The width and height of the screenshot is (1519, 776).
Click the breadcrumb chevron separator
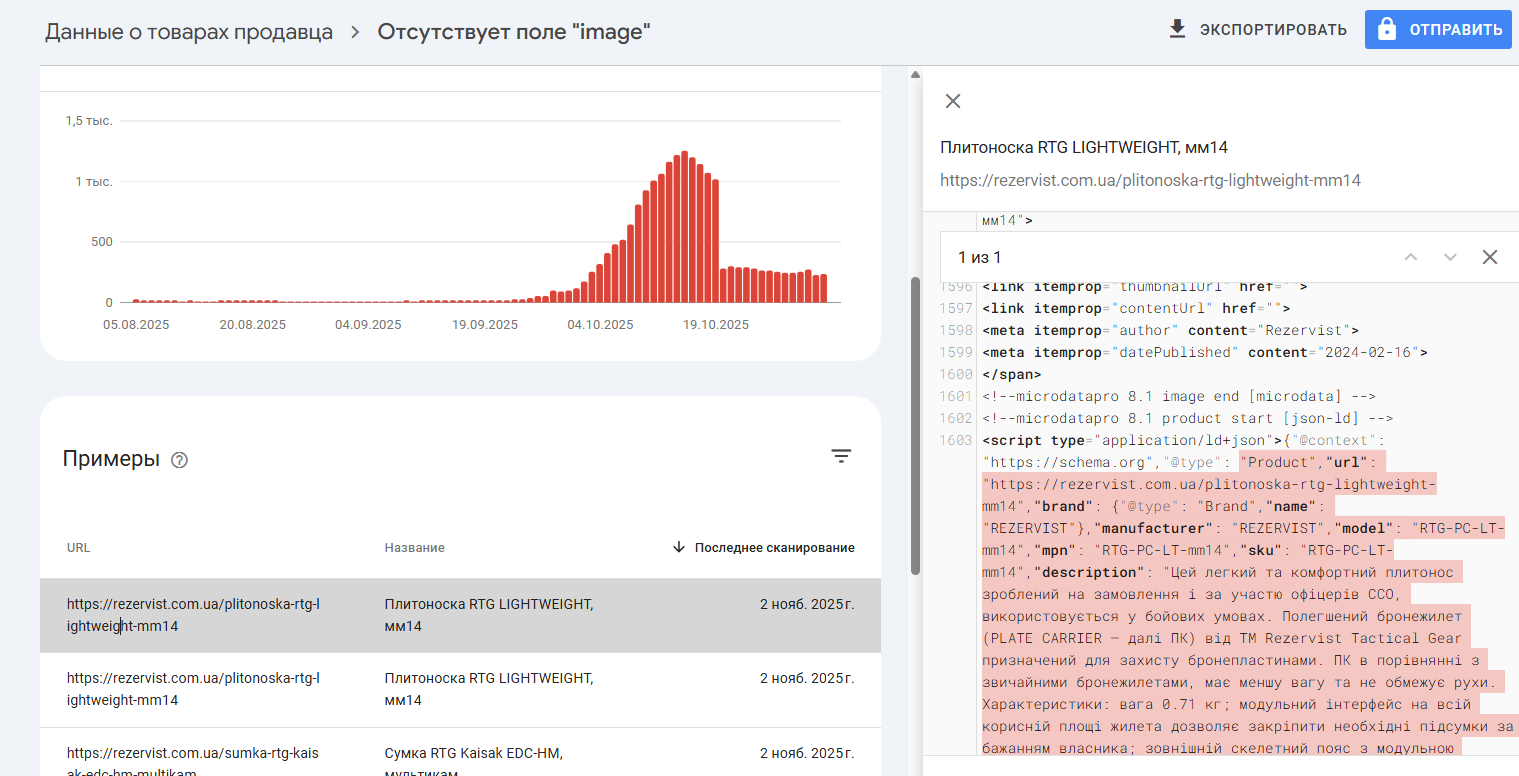pos(355,32)
